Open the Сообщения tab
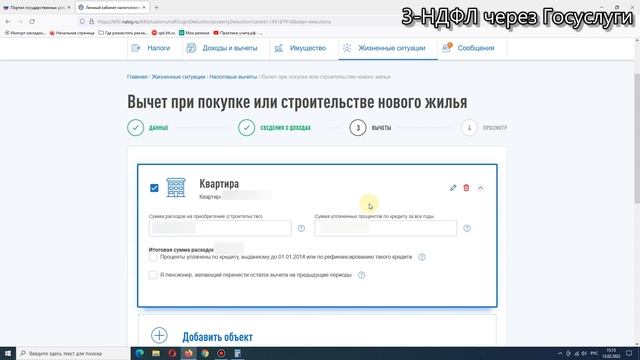The height and width of the screenshot is (360, 640). (468, 48)
